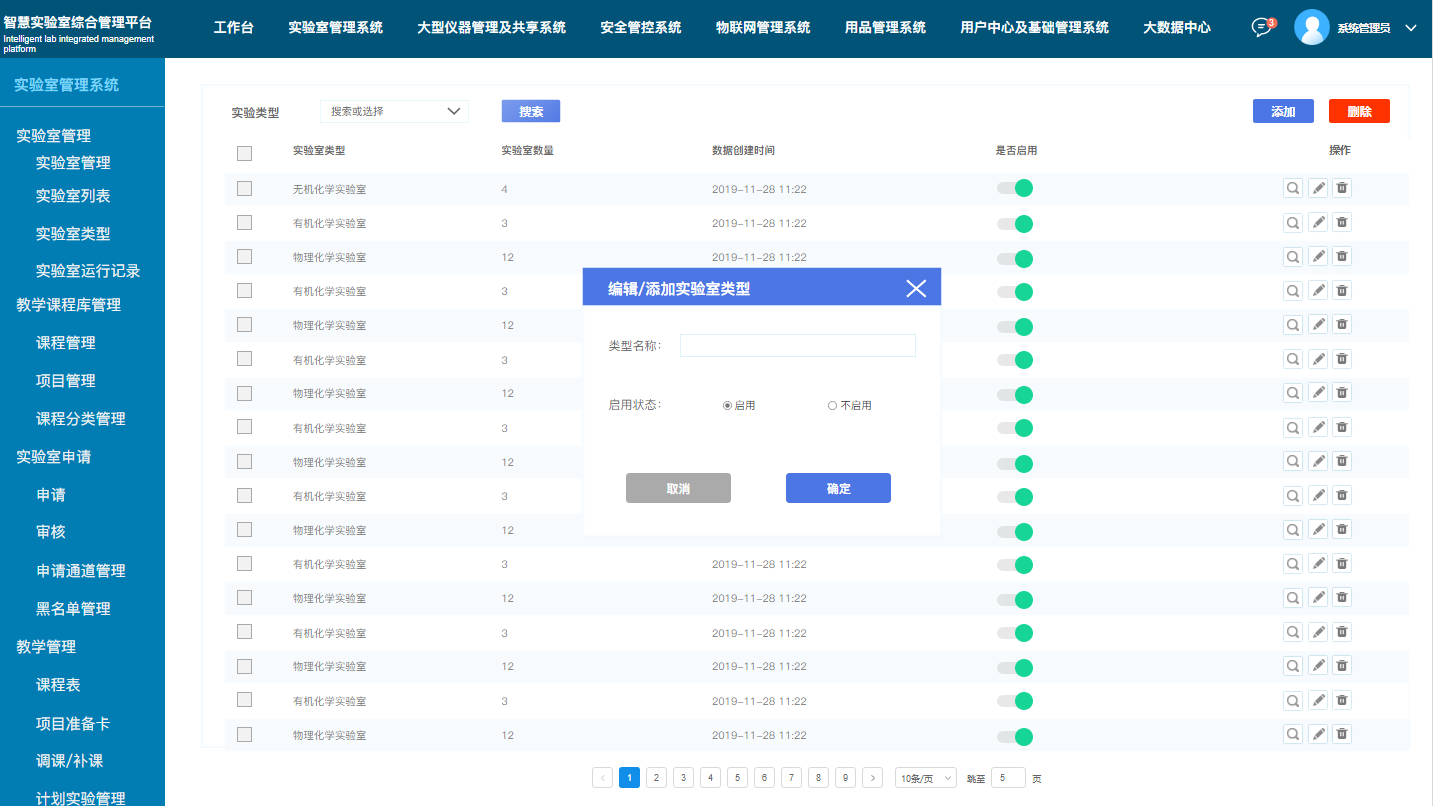Open 黑名单管理 in the sidebar
Viewport: 1433px width, 806px height.
tap(73, 609)
